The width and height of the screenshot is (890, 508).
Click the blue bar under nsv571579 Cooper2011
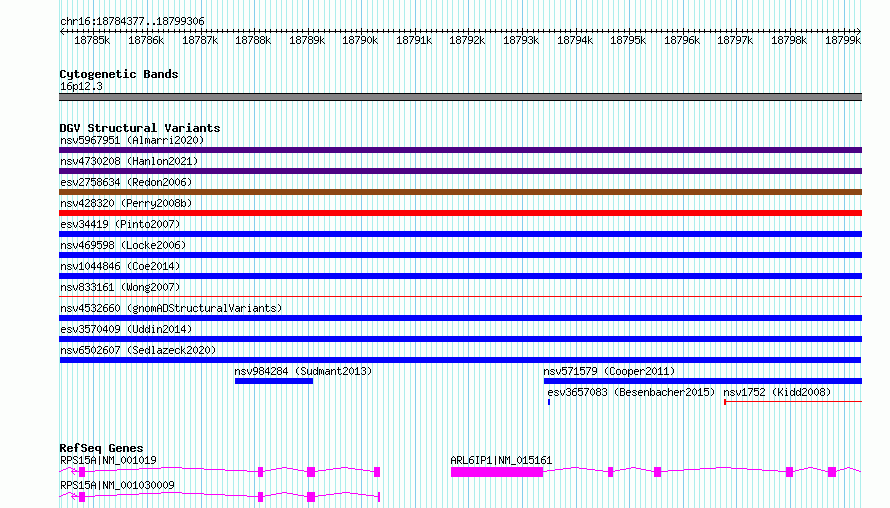click(x=703, y=381)
